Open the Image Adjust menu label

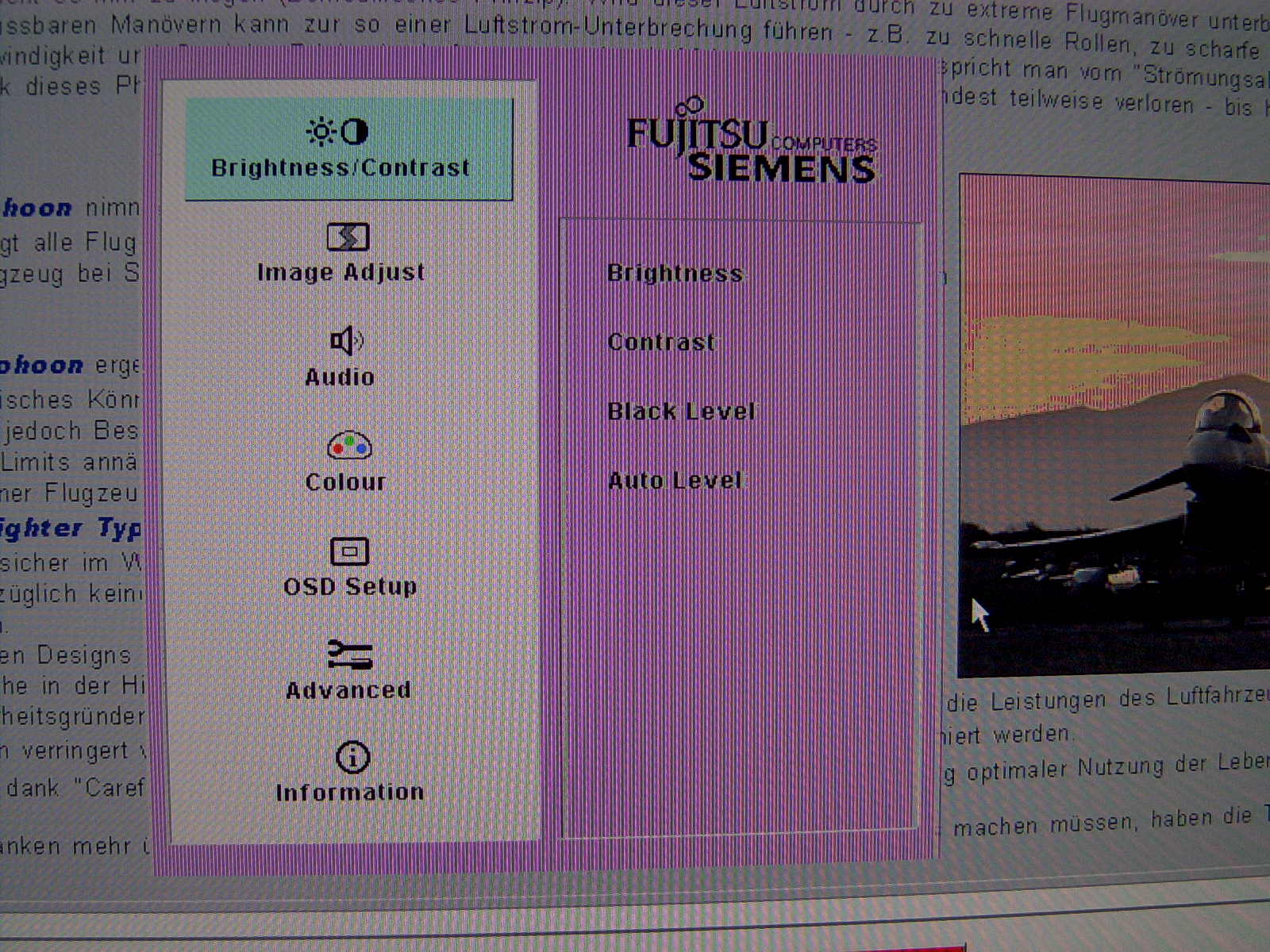click(341, 272)
